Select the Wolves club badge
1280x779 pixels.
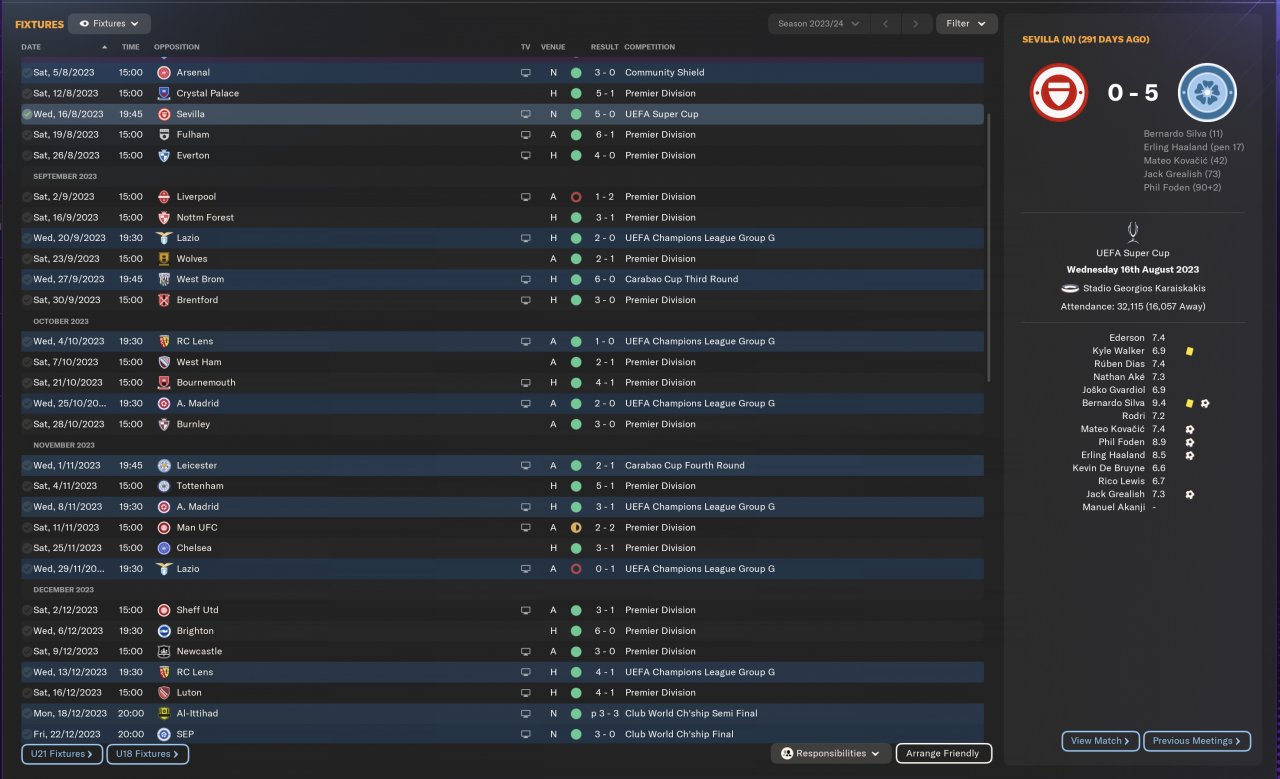tap(164, 259)
